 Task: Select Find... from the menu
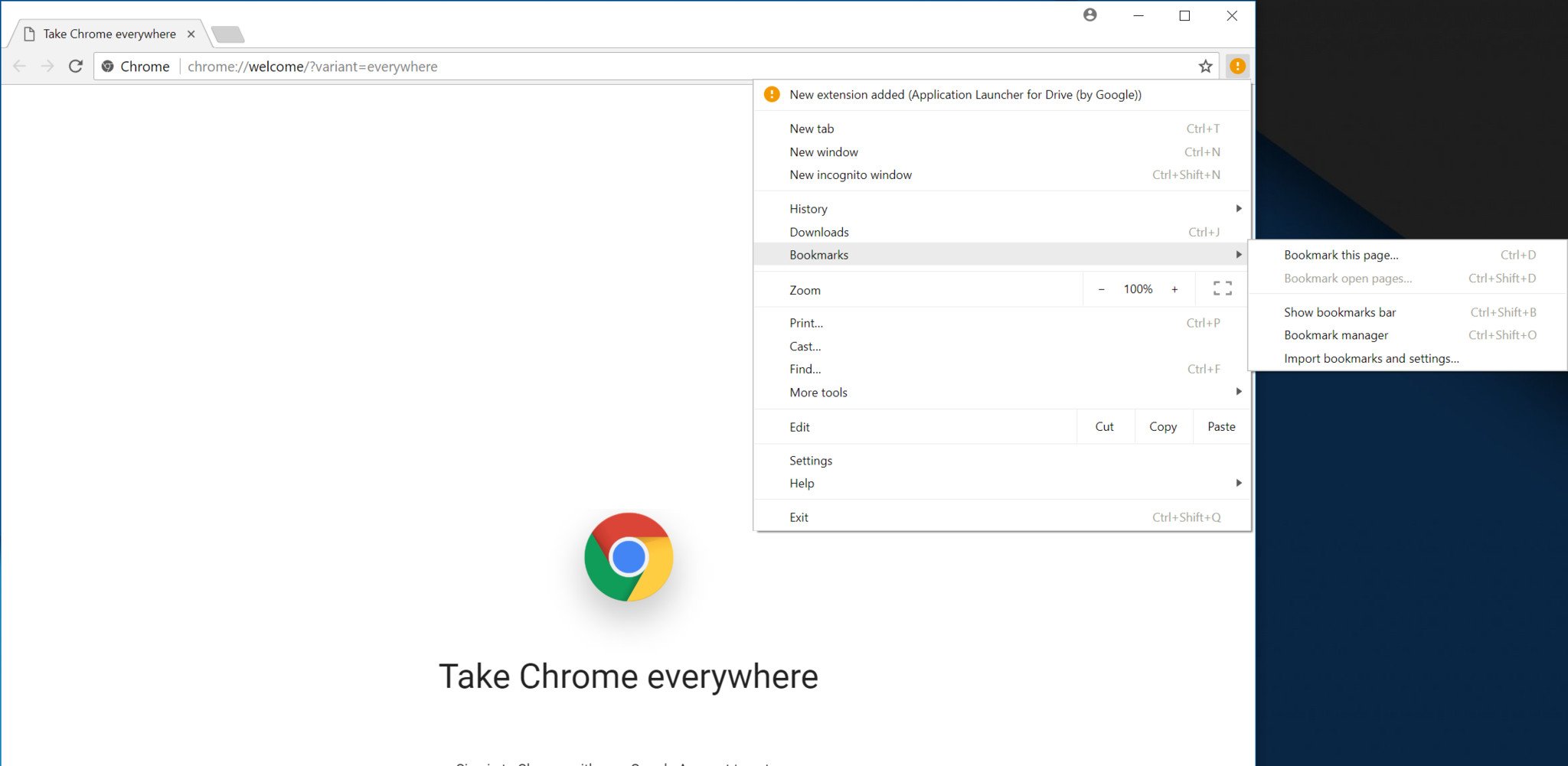1002,369
